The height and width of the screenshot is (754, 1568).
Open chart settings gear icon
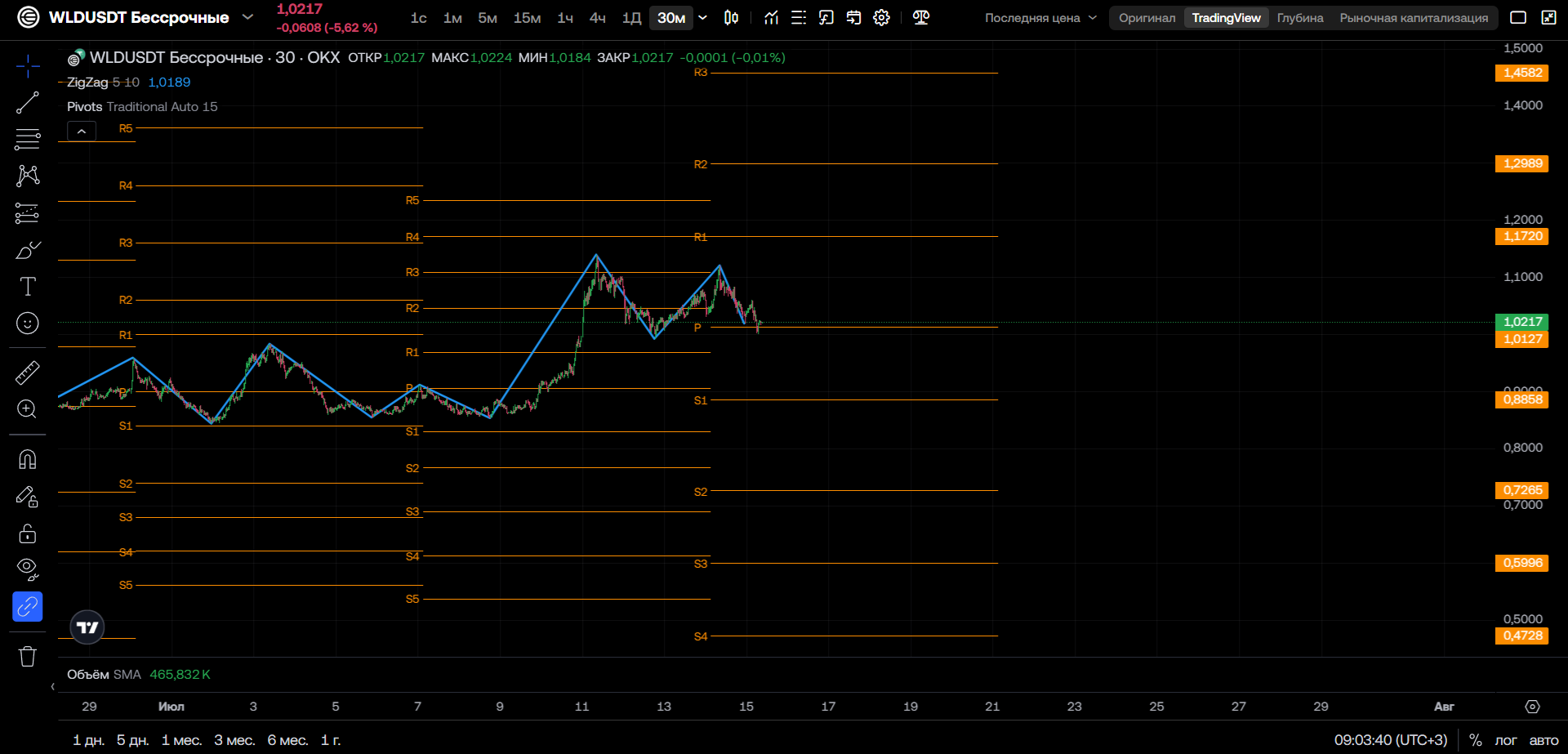point(881,18)
